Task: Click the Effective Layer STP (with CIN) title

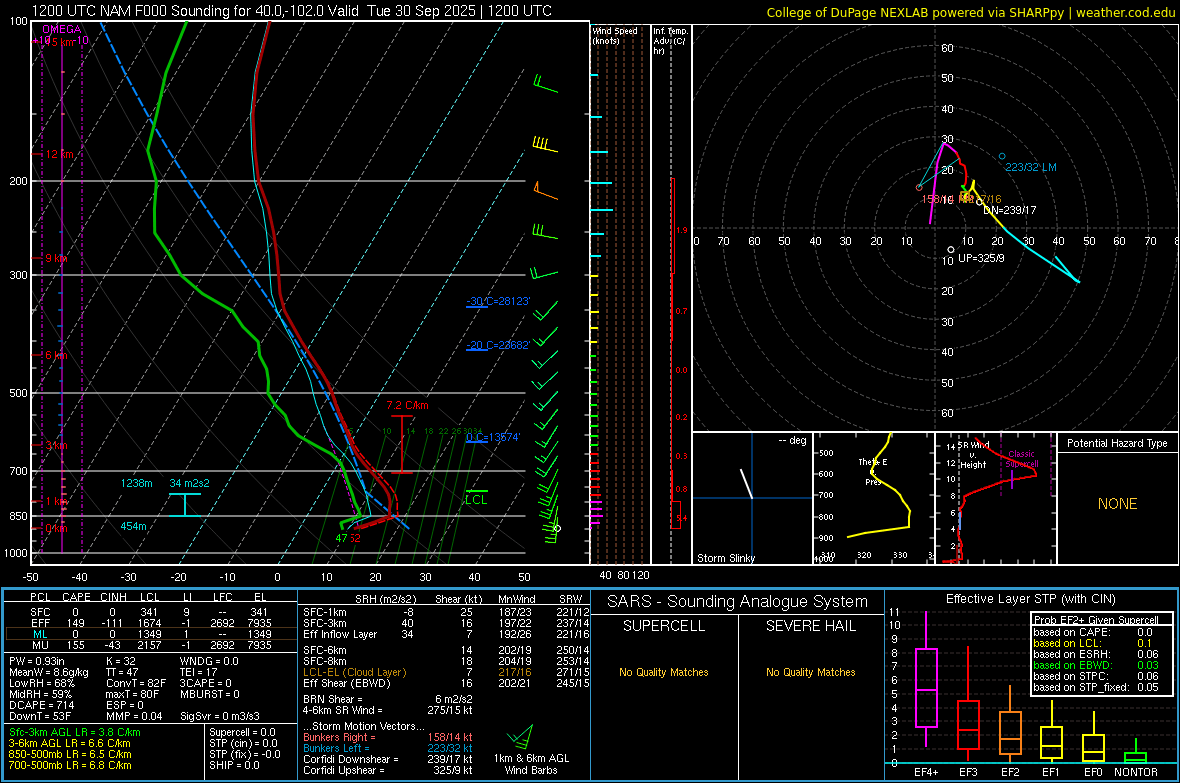Action: (1030, 599)
